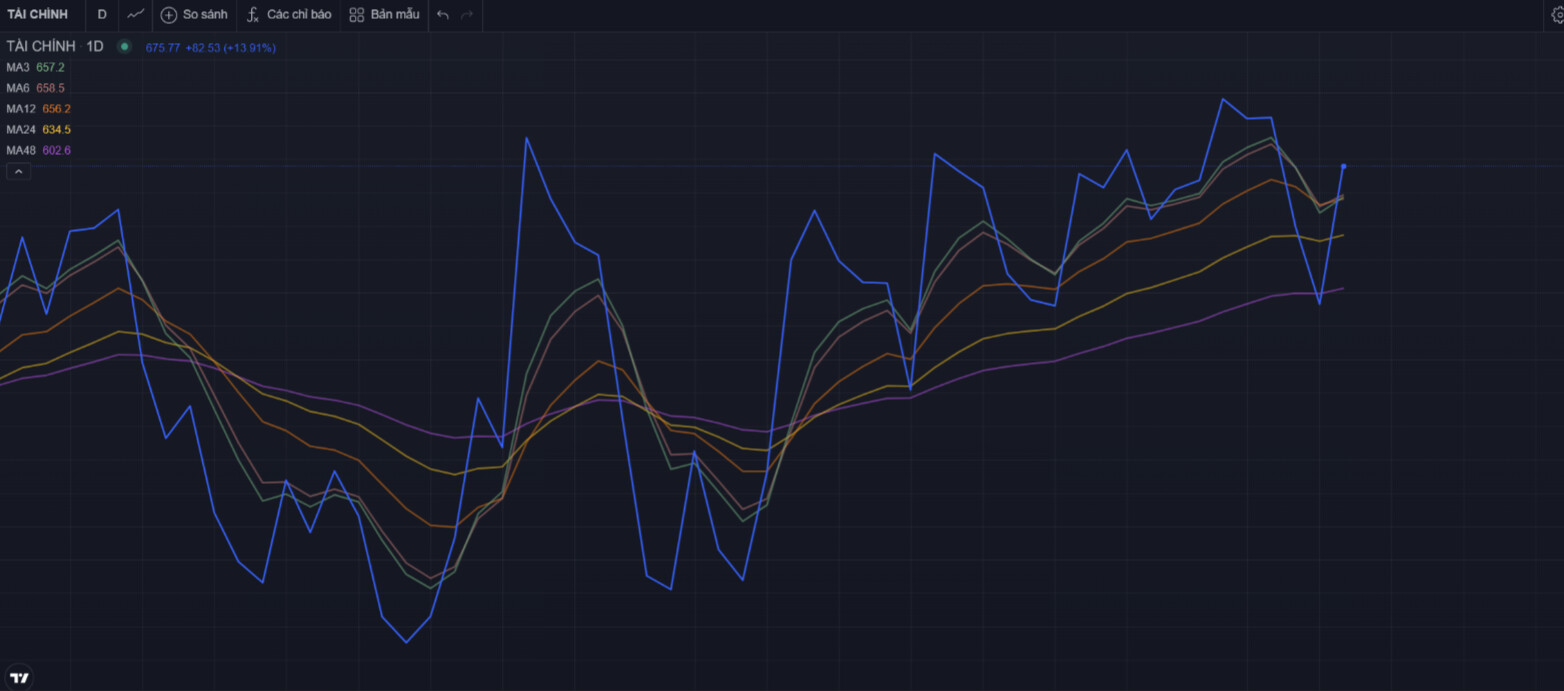Collapse the indicator legend list
1564x691 pixels.
[19, 172]
